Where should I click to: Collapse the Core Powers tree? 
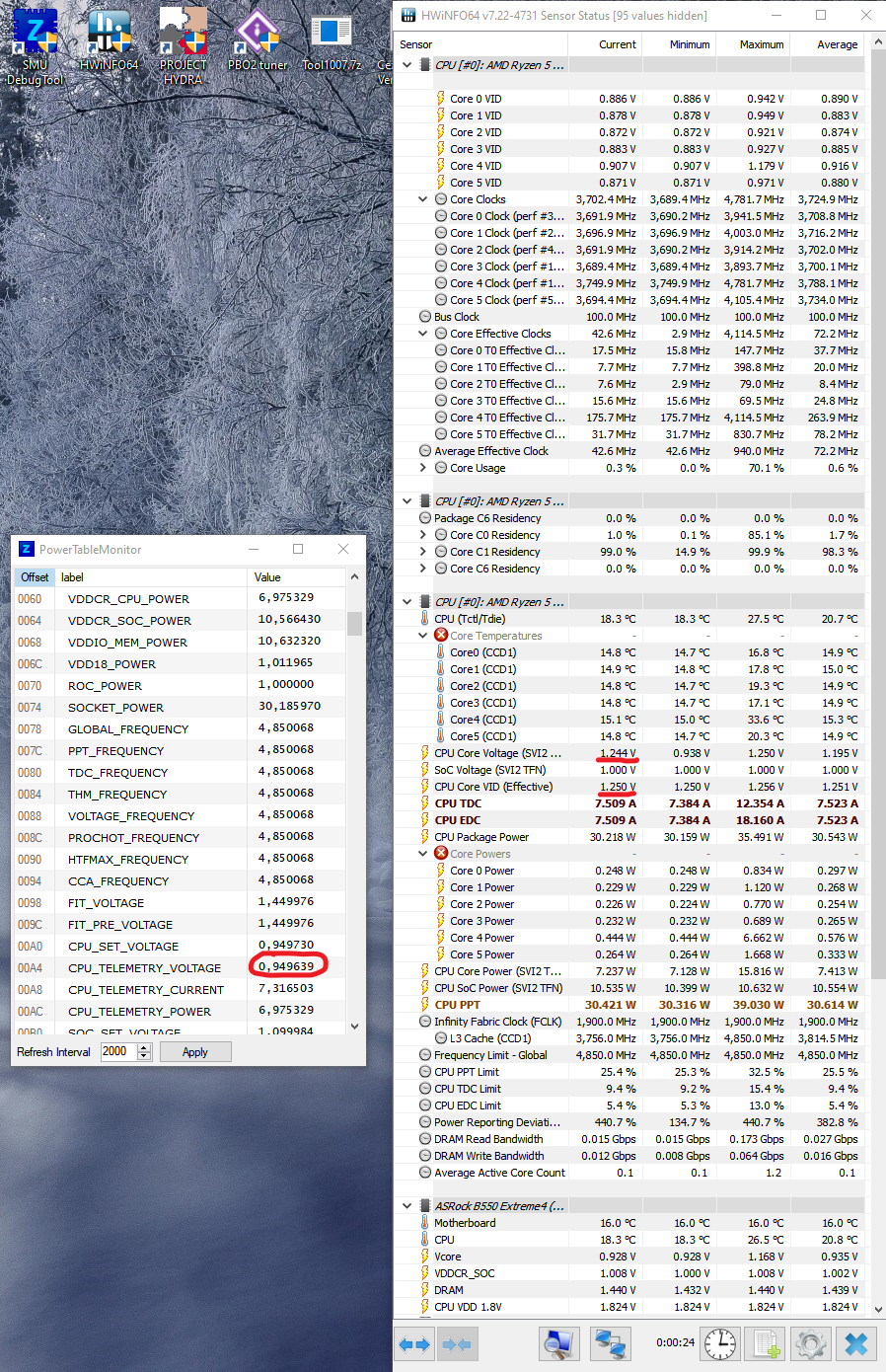(423, 854)
